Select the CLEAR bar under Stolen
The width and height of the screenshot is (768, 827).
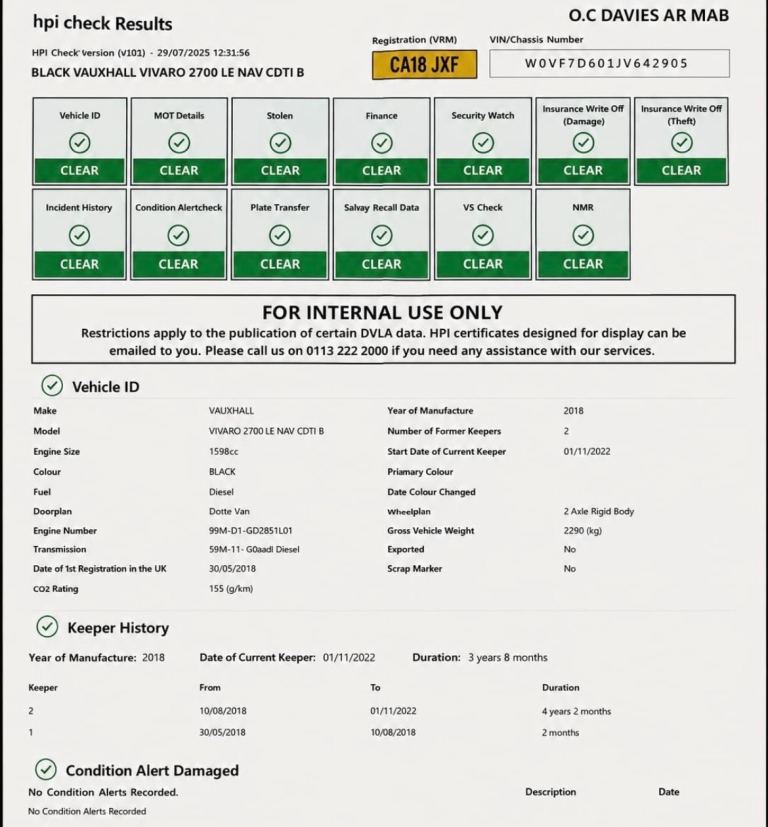pos(280,170)
